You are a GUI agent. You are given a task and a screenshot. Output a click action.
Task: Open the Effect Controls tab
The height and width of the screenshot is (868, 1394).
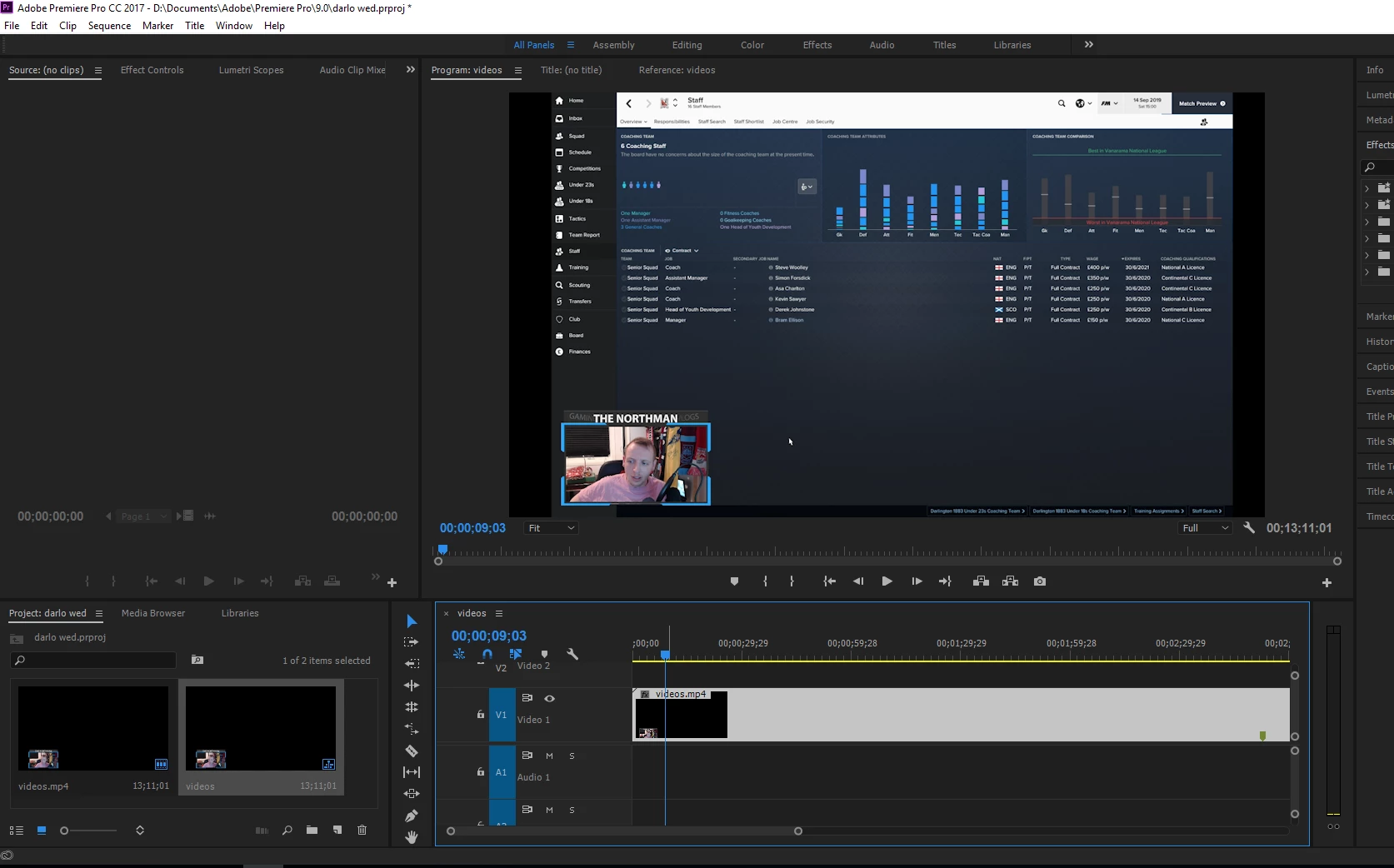pos(152,70)
